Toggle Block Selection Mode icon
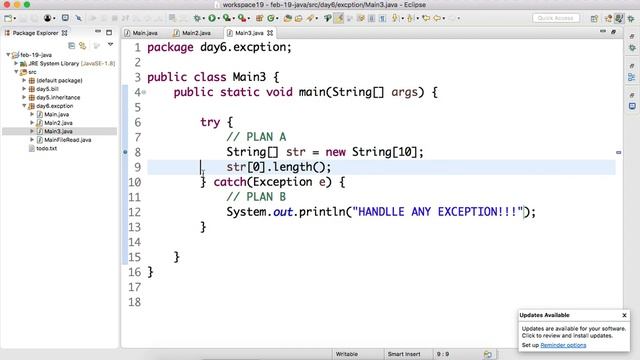Image resolution: width=640 pixels, height=360 pixels. [371, 18]
